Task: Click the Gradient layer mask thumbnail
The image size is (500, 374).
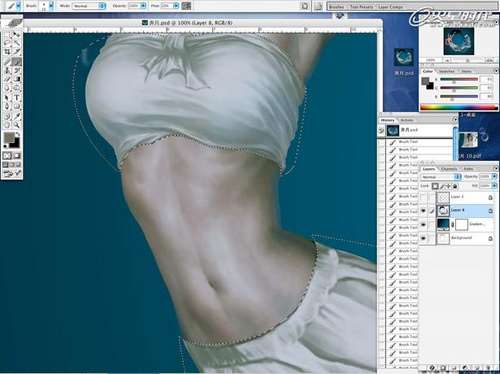Action: point(461,225)
